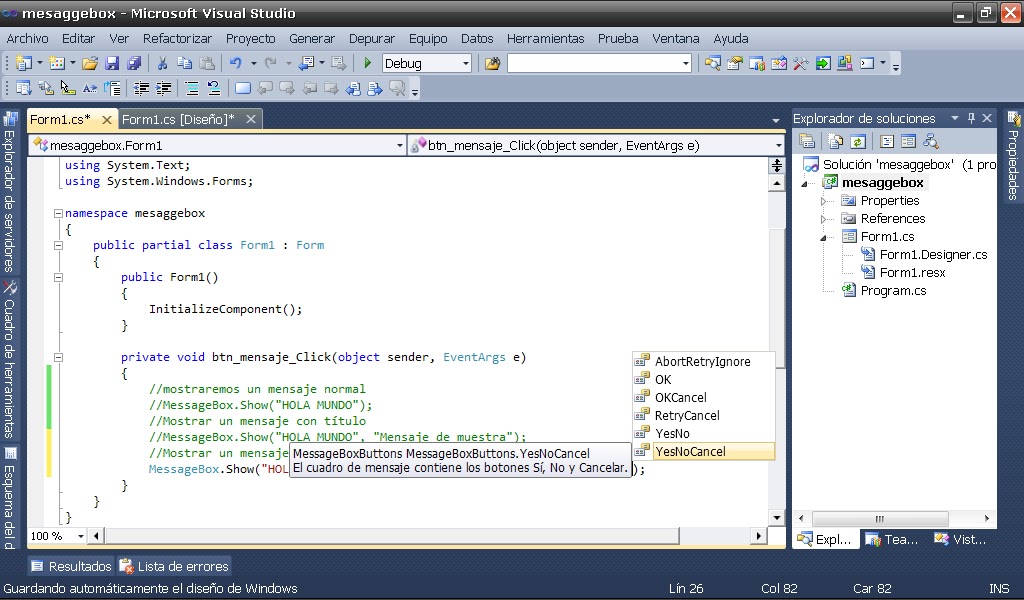This screenshot has width=1024, height=600.
Task: Click the Cut icon in the toolbar
Action: coord(164,62)
